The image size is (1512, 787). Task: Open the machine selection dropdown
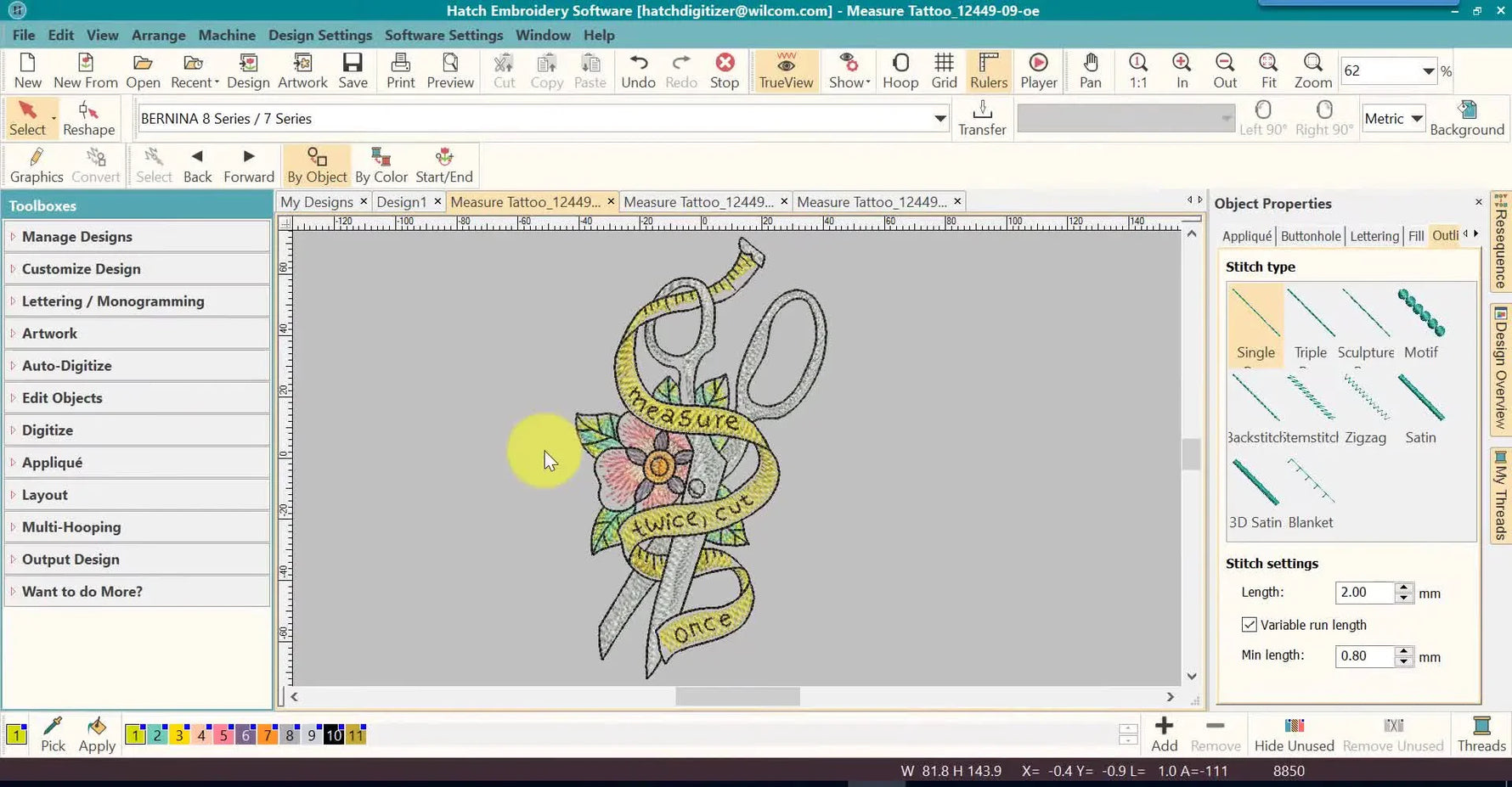point(939,118)
